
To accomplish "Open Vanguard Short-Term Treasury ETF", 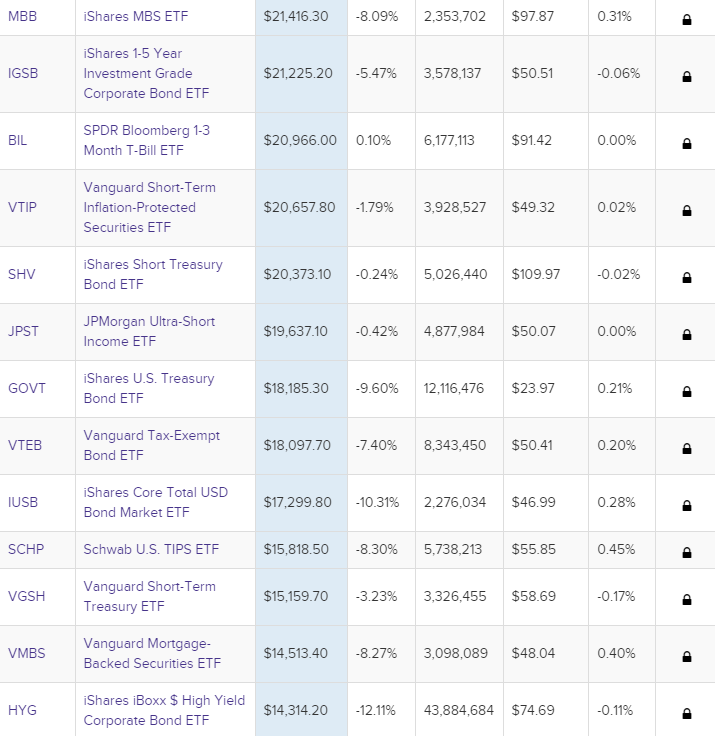I will 150,597.
